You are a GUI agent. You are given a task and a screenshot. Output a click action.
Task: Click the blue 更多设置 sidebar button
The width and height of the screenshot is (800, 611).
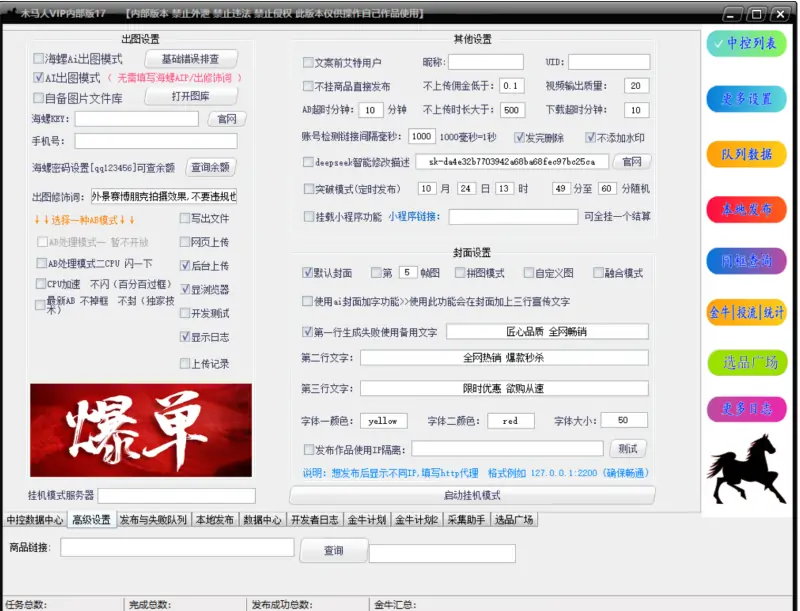tap(747, 98)
